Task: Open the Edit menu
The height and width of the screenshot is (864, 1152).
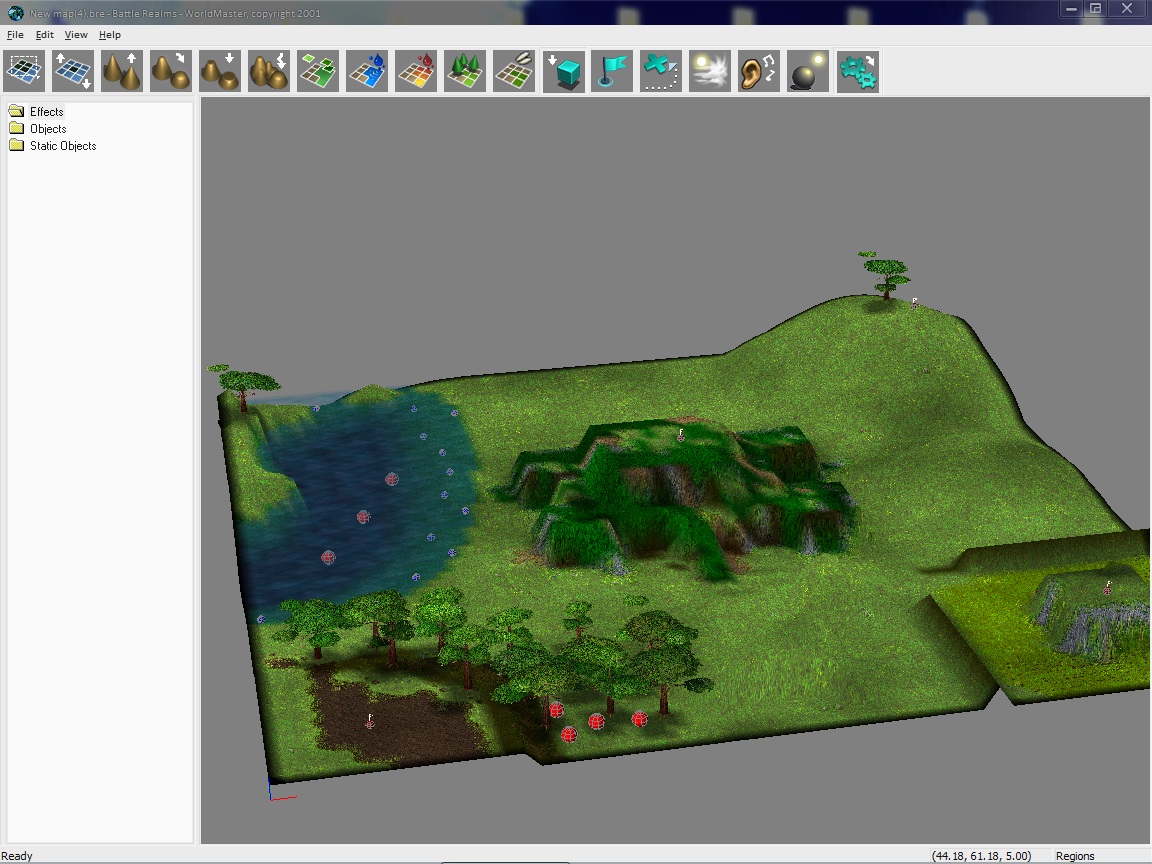Action: click(45, 35)
